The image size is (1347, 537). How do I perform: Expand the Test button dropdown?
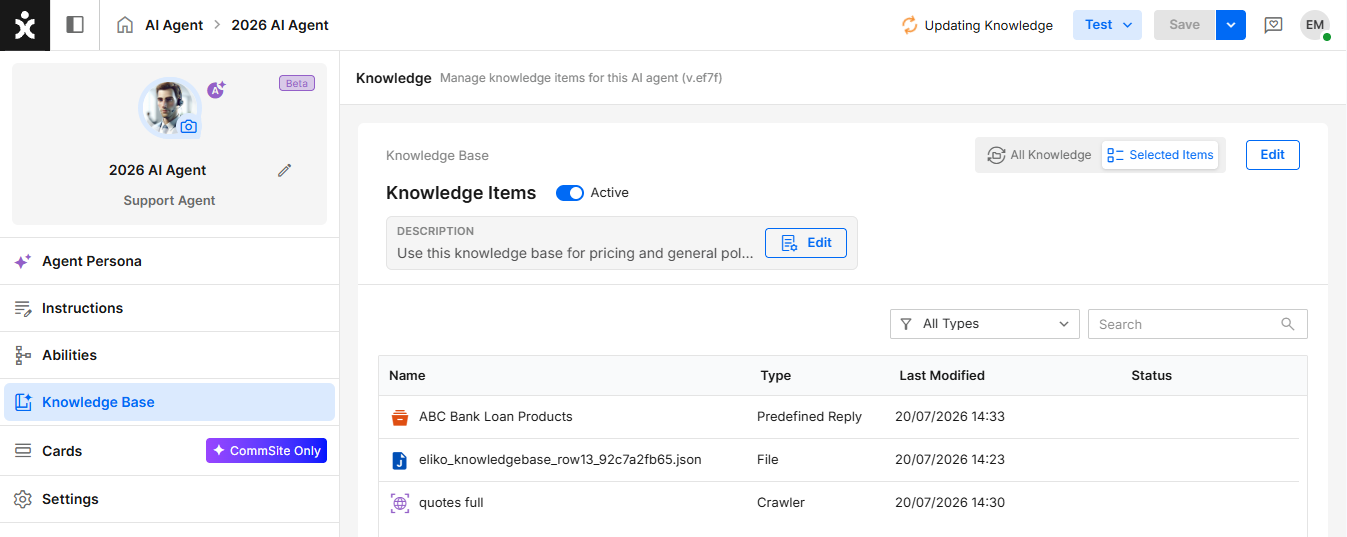pyautogui.click(x=1108, y=25)
